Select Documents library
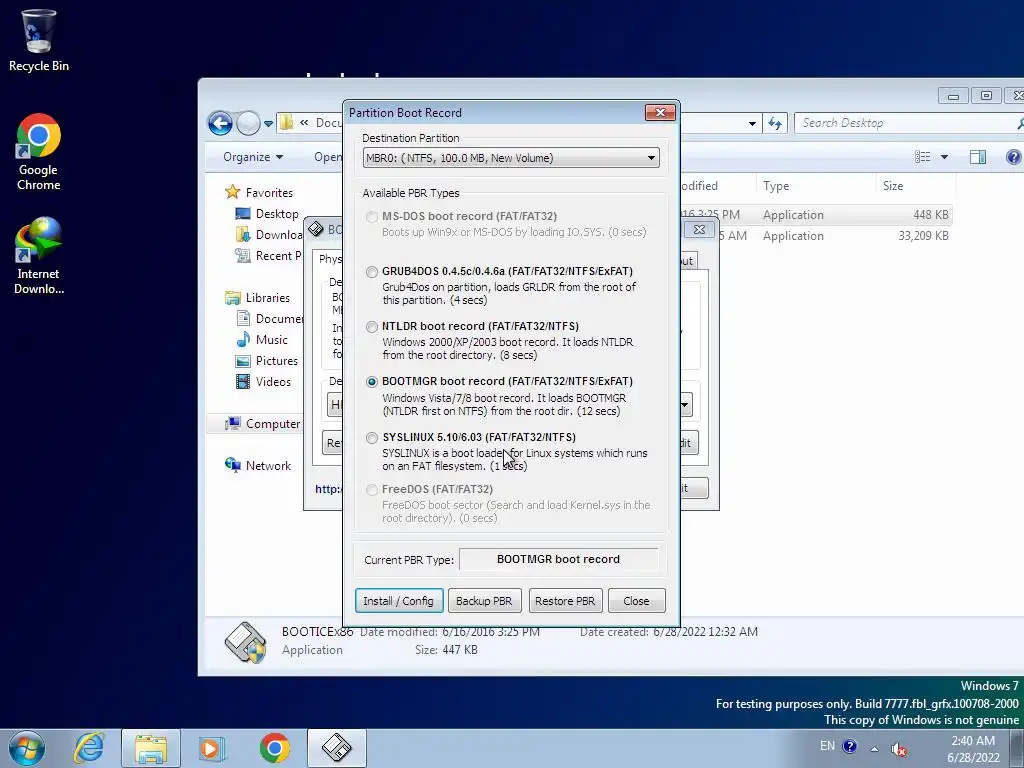Viewport: 1024px width, 768px height. click(x=269, y=319)
